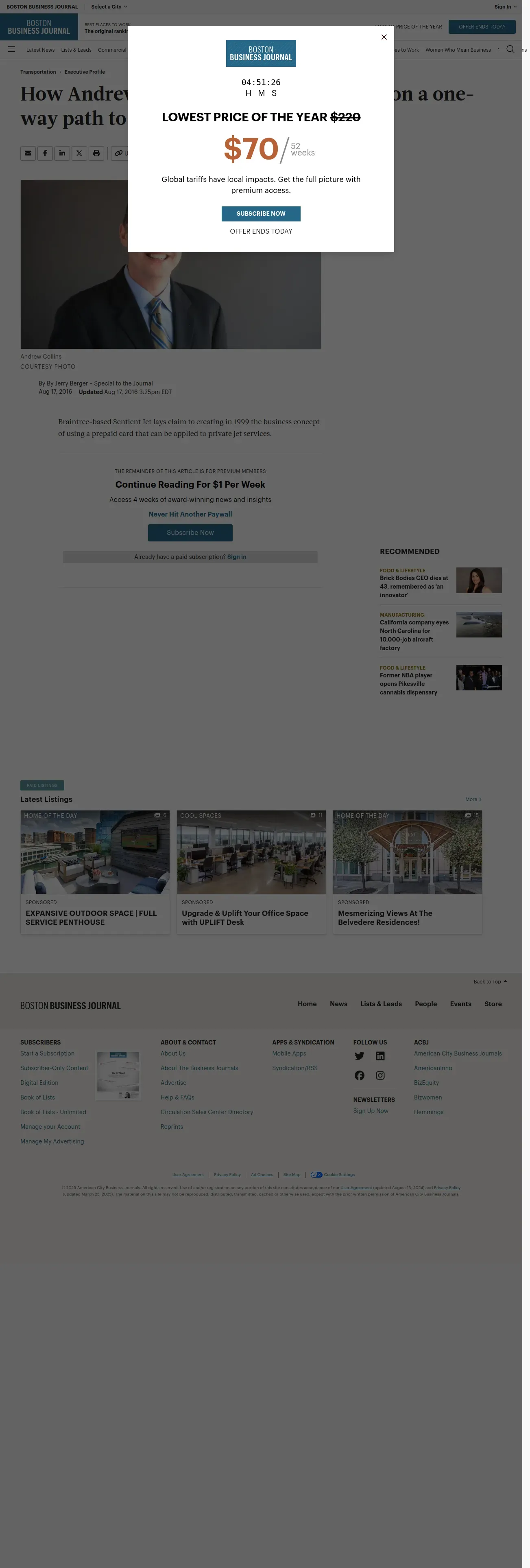Open footer Ad Choices link
Screen dimensions: 530x1568
coord(262,1175)
